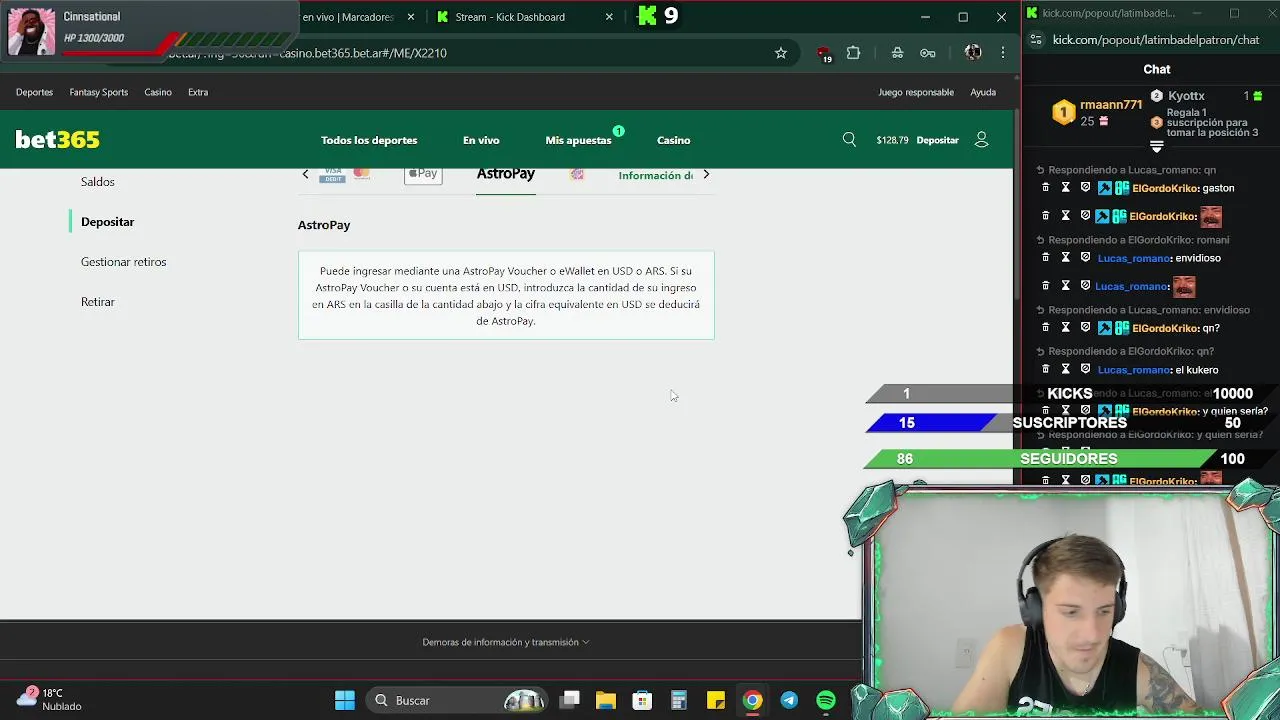Viewport: 1280px width, 720px height.
Task: Open Saldos in the left sidebar
Action: tap(98, 182)
